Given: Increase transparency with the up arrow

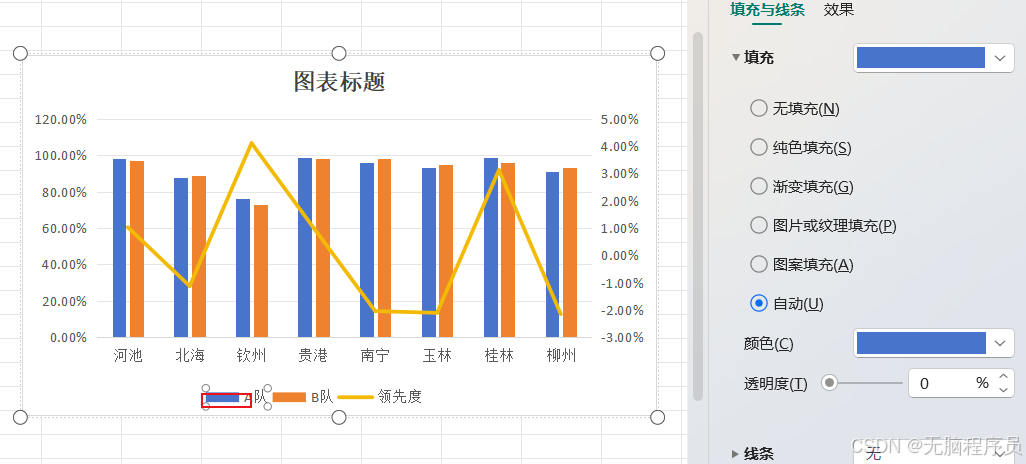Looking at the screenshot, I should (1003, 376).
